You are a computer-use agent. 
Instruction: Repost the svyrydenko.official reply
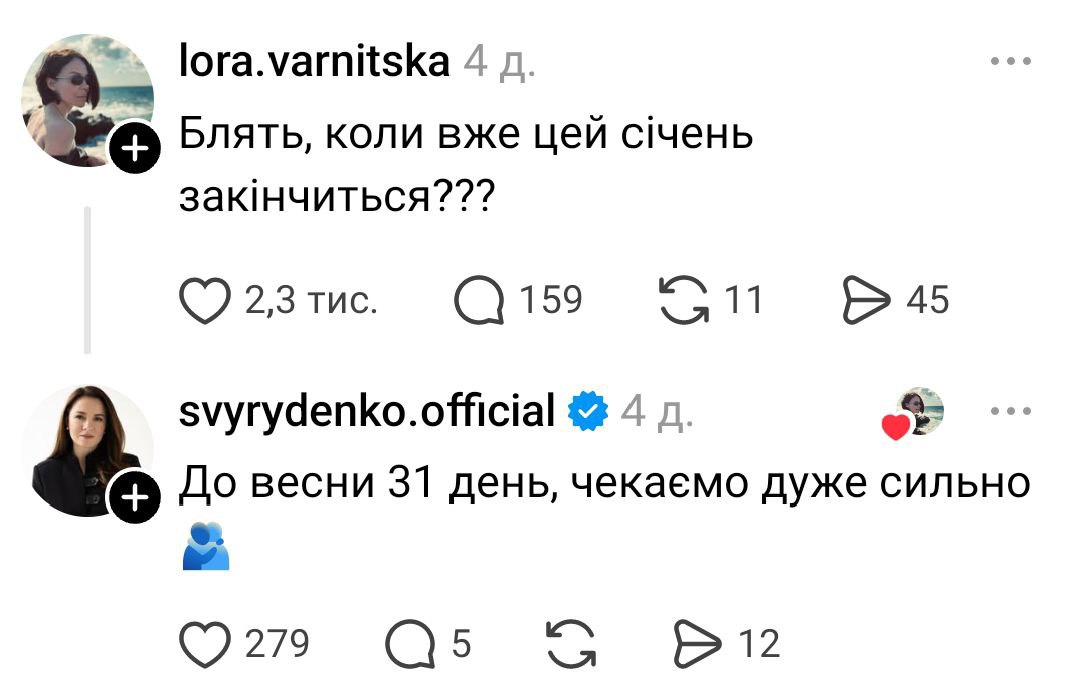[572, 643]
